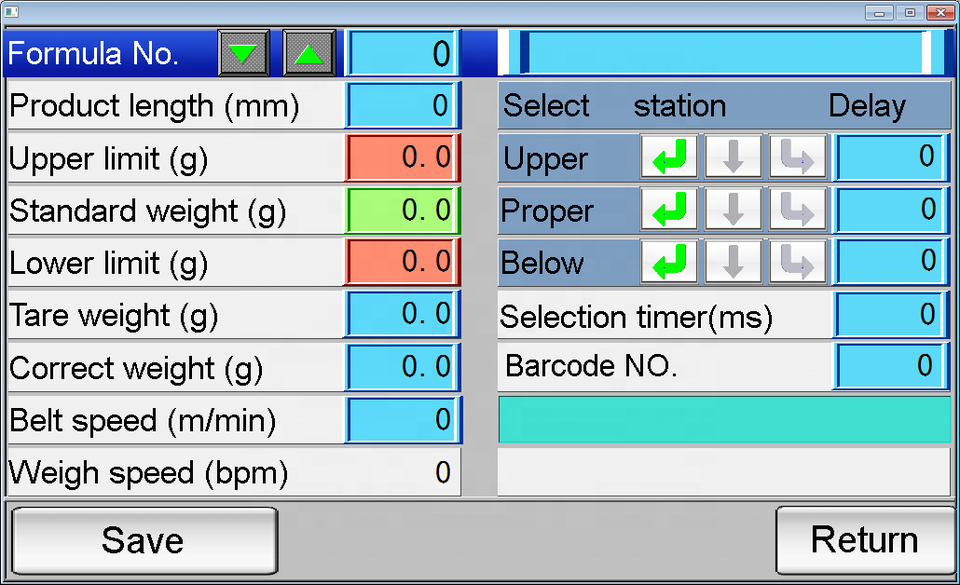Select green left-turn station icon for Proper
The width and height of the screenshot is (960, 585).
[x=669, y=210]
